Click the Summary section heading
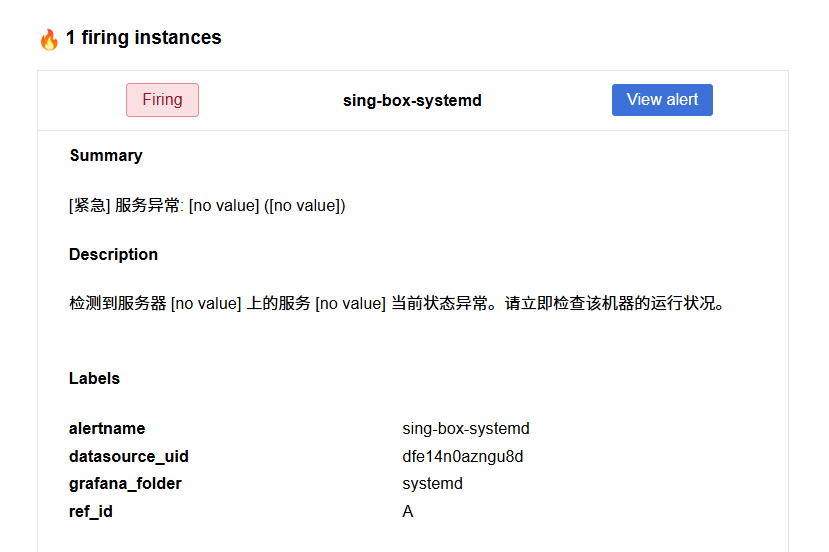The width and height of the screenshot is (829, 552). (x=106, y=156)
